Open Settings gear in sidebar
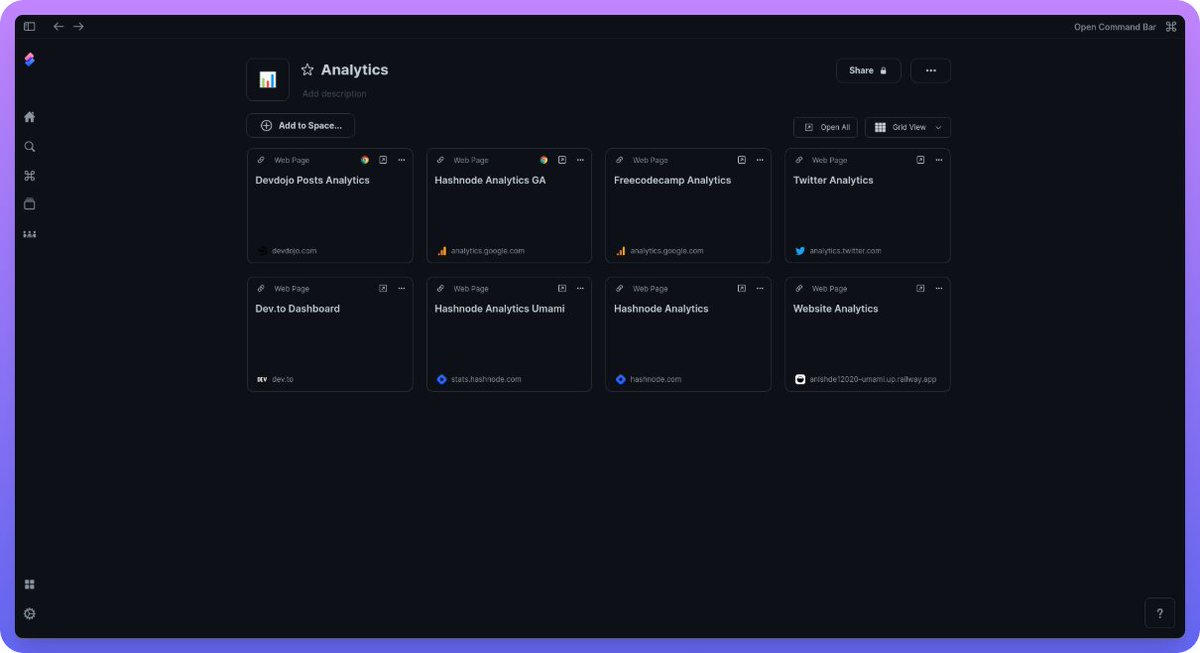This screenshot has width=1200, height=653. tap(29, 614)
